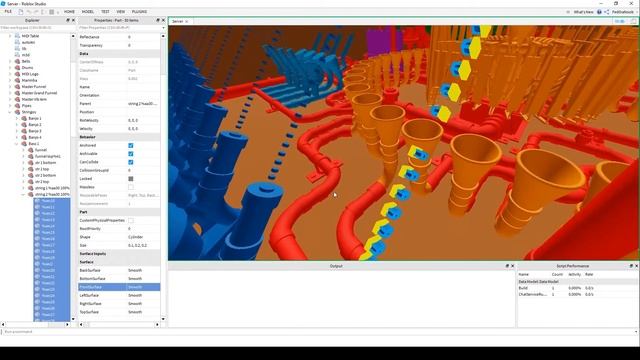Click the Size value 0.1, 0.2, 0.2
Viewport: 640px width, 360px height.
[x=137, y=245]
